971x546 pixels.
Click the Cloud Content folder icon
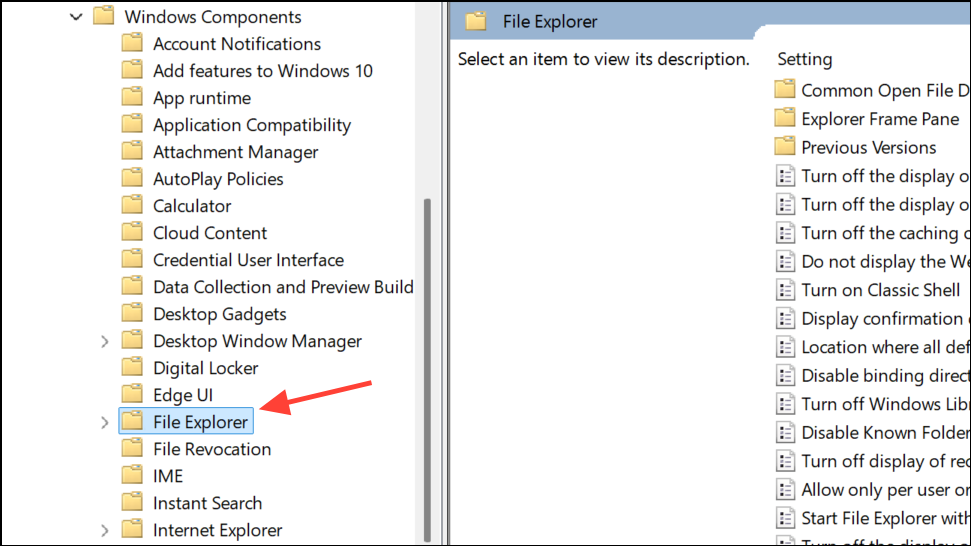click(x=132, y=233)
